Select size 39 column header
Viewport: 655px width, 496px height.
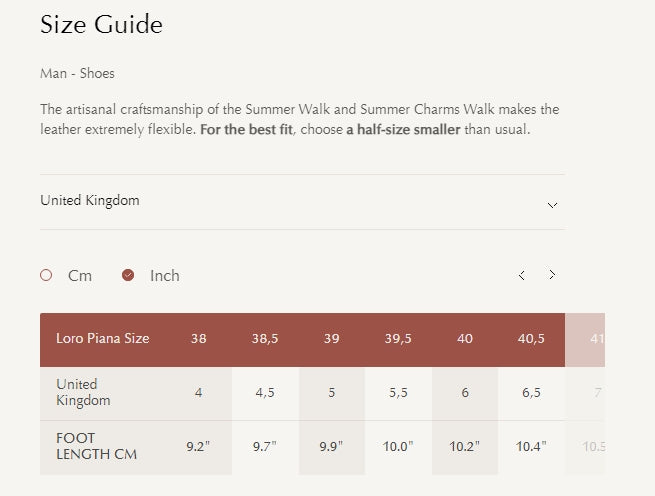click(331, 339)
